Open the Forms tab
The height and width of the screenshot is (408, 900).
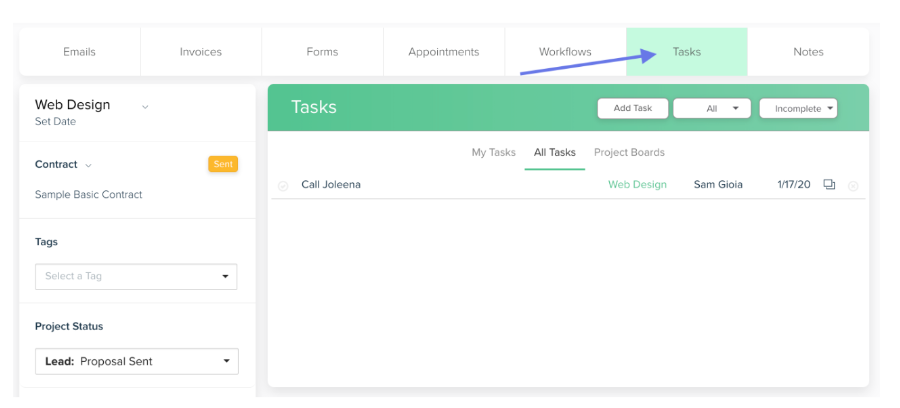coord(322,52)
